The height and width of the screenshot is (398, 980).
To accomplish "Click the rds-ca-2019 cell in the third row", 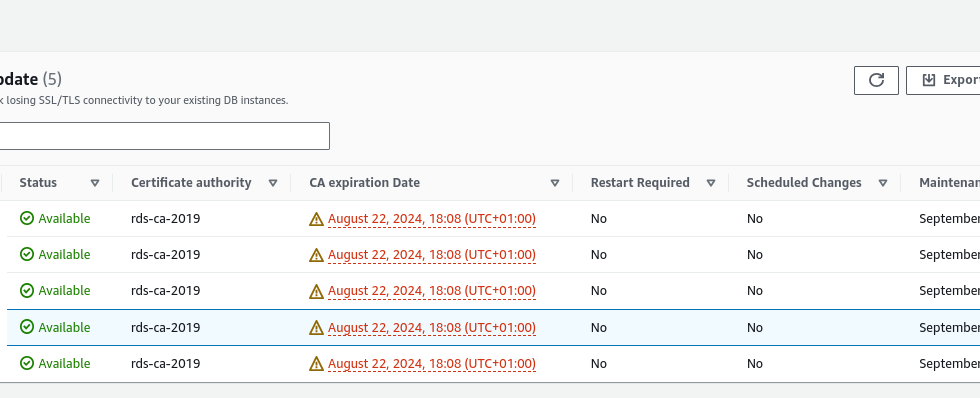I will pos(166,291).
